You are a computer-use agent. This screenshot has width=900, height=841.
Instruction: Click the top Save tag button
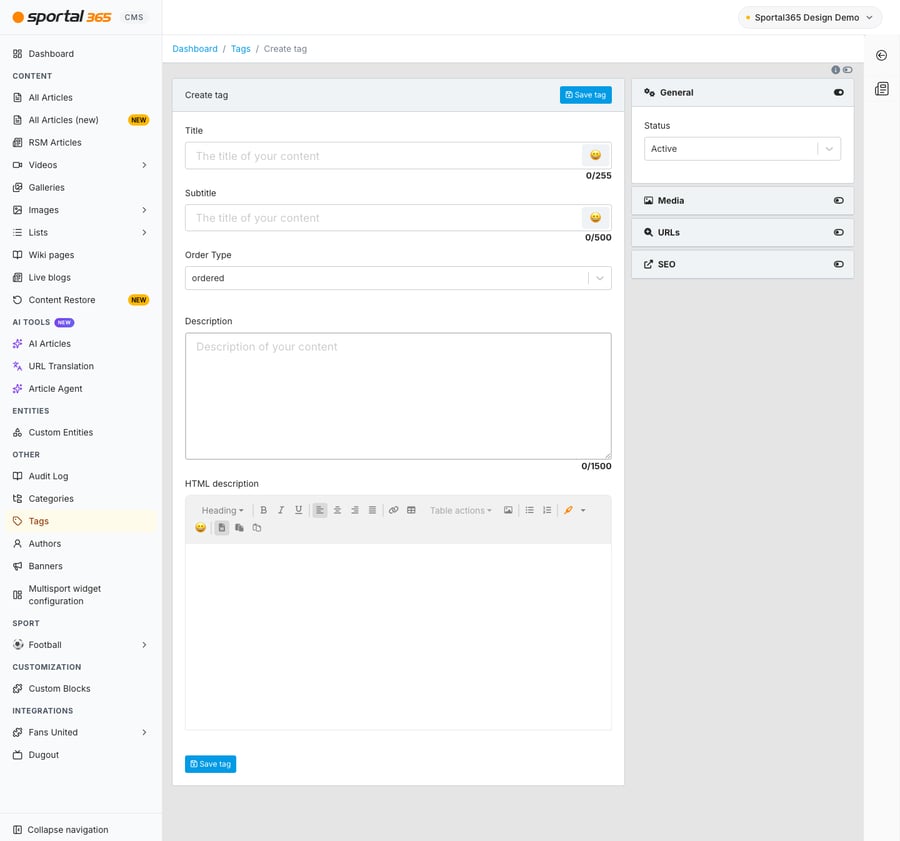click(x=585, y=95)
